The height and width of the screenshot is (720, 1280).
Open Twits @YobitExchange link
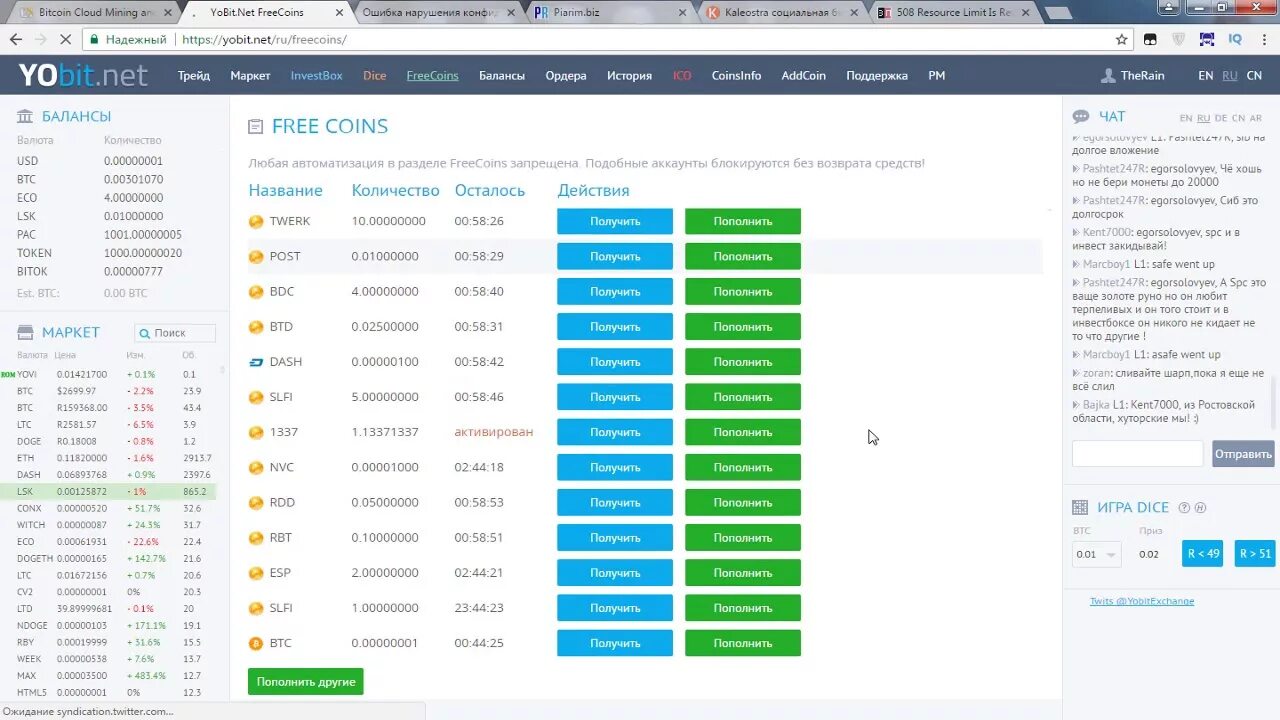1142,601
